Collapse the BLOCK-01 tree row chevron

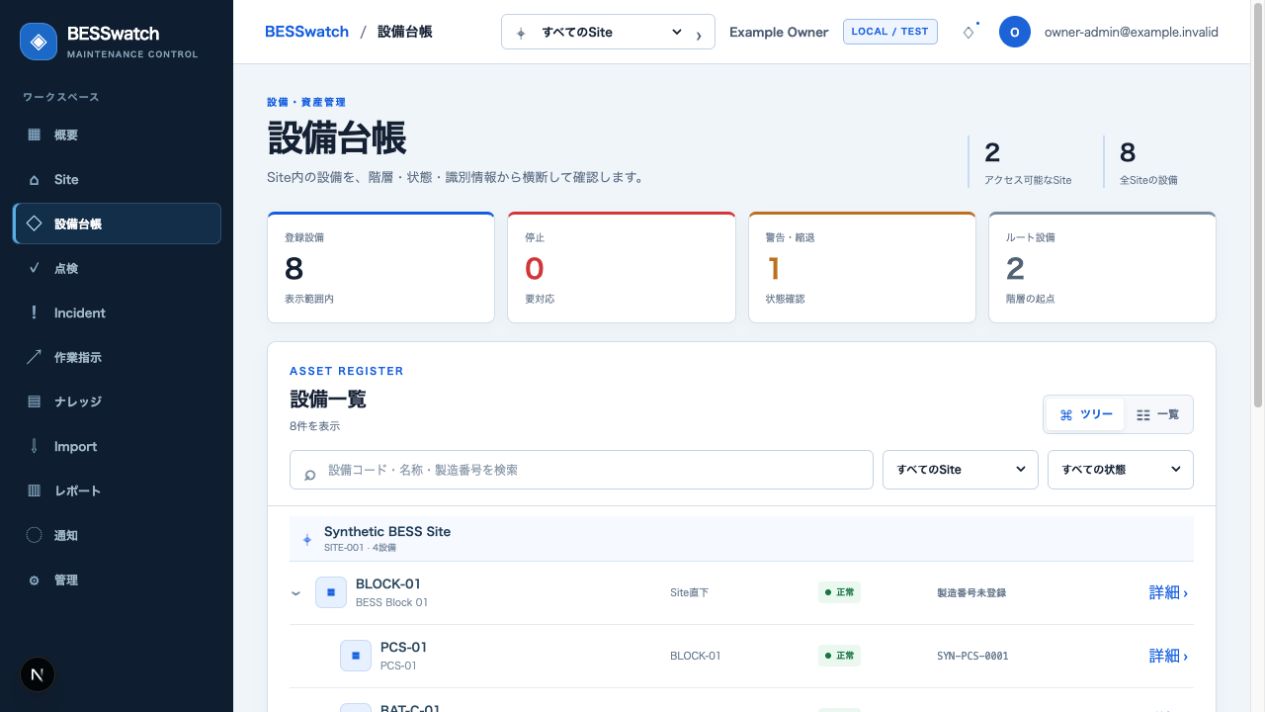296,593
